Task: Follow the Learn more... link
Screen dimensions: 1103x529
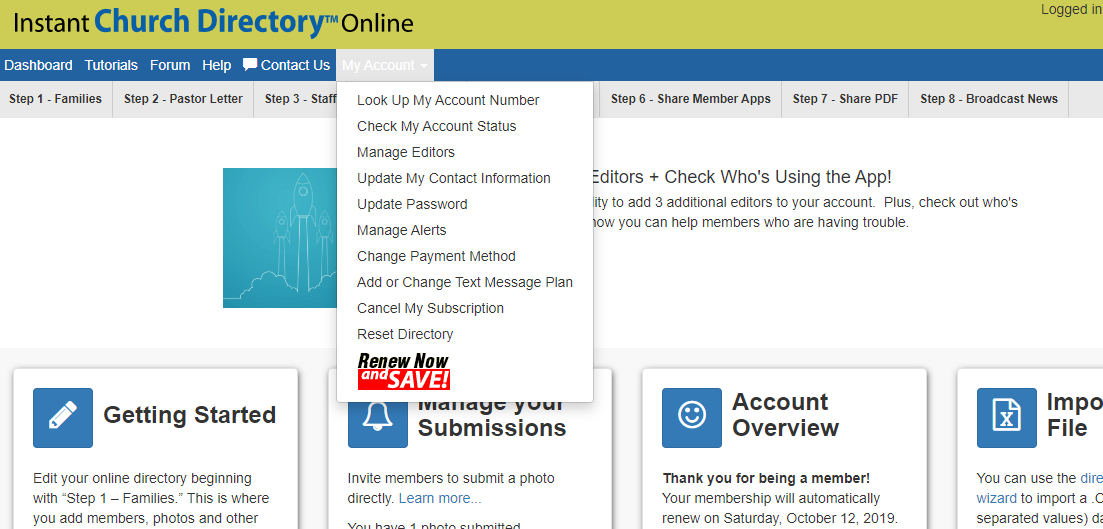Action: 440,499
